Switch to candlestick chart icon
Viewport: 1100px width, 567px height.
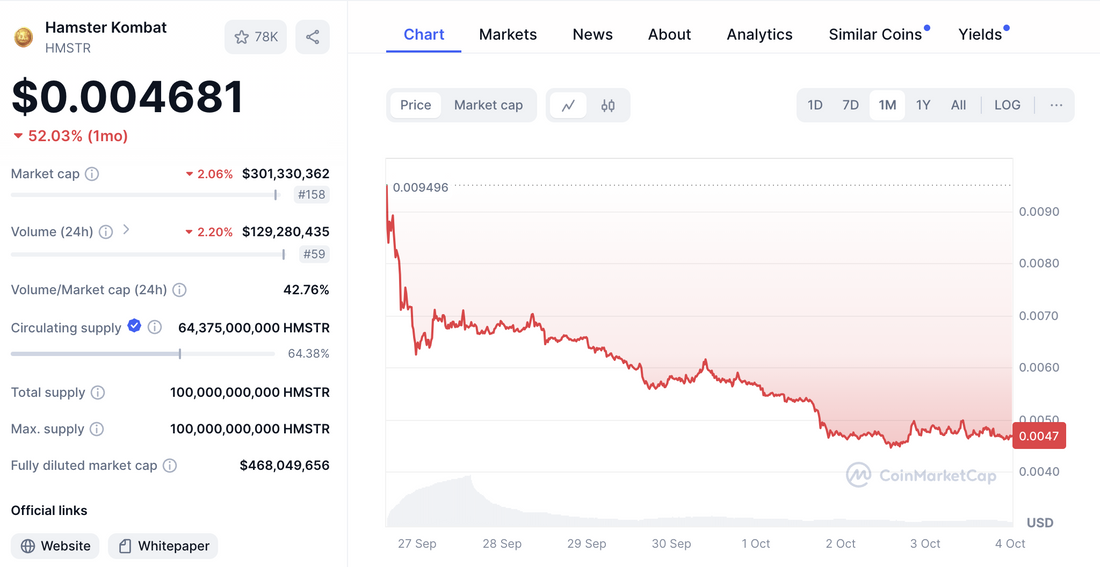coord(608,105)
